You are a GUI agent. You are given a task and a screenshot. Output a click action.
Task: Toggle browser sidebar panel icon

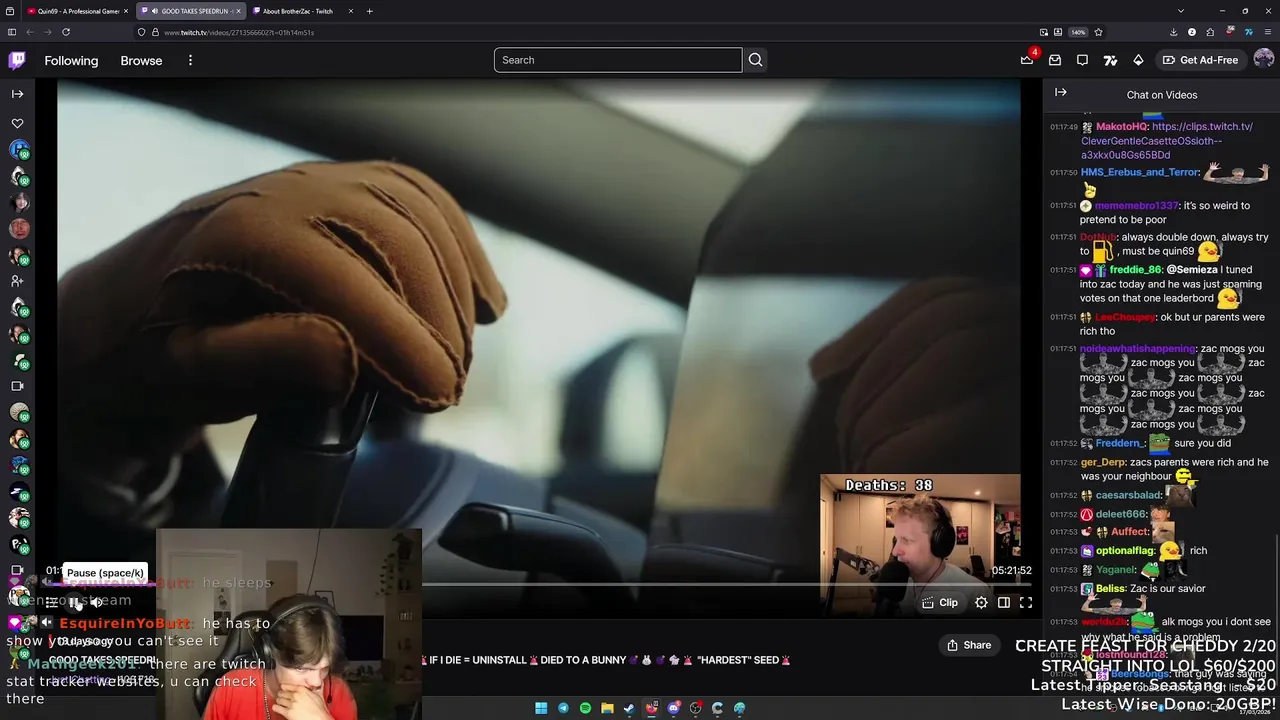click(x=11, y=32)
